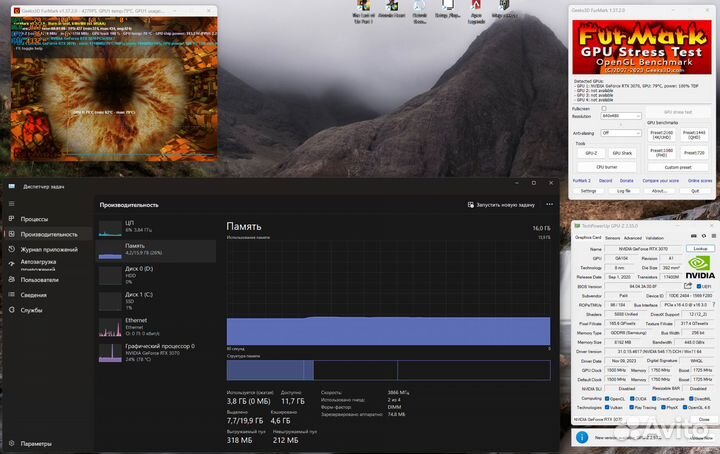
Task: Open the Discord link in FurMark
Action: (605, 180)
